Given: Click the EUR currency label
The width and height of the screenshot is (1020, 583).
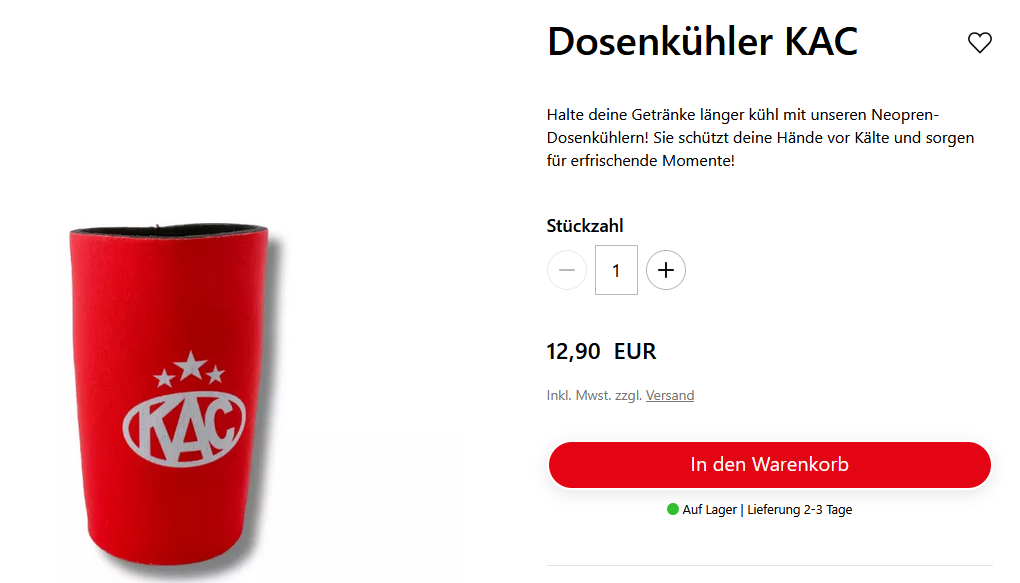Looking at the screenshot, I should (635, 351).
